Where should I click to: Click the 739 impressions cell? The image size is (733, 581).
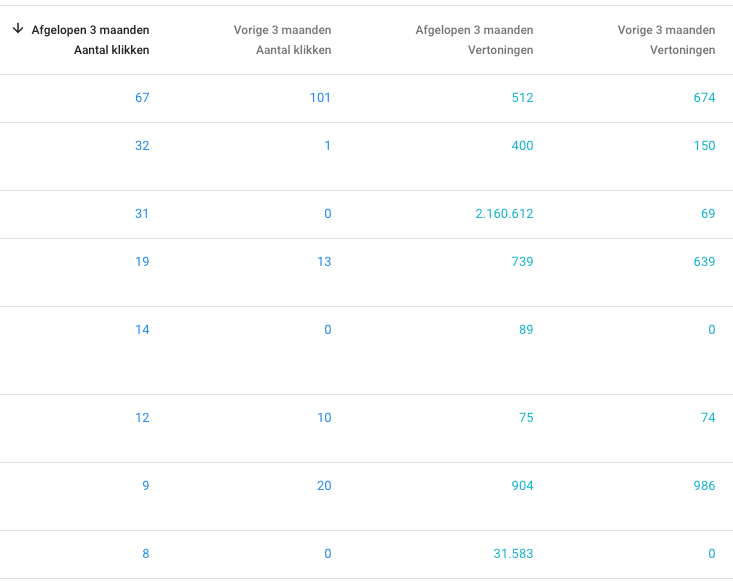coord(522,262)
